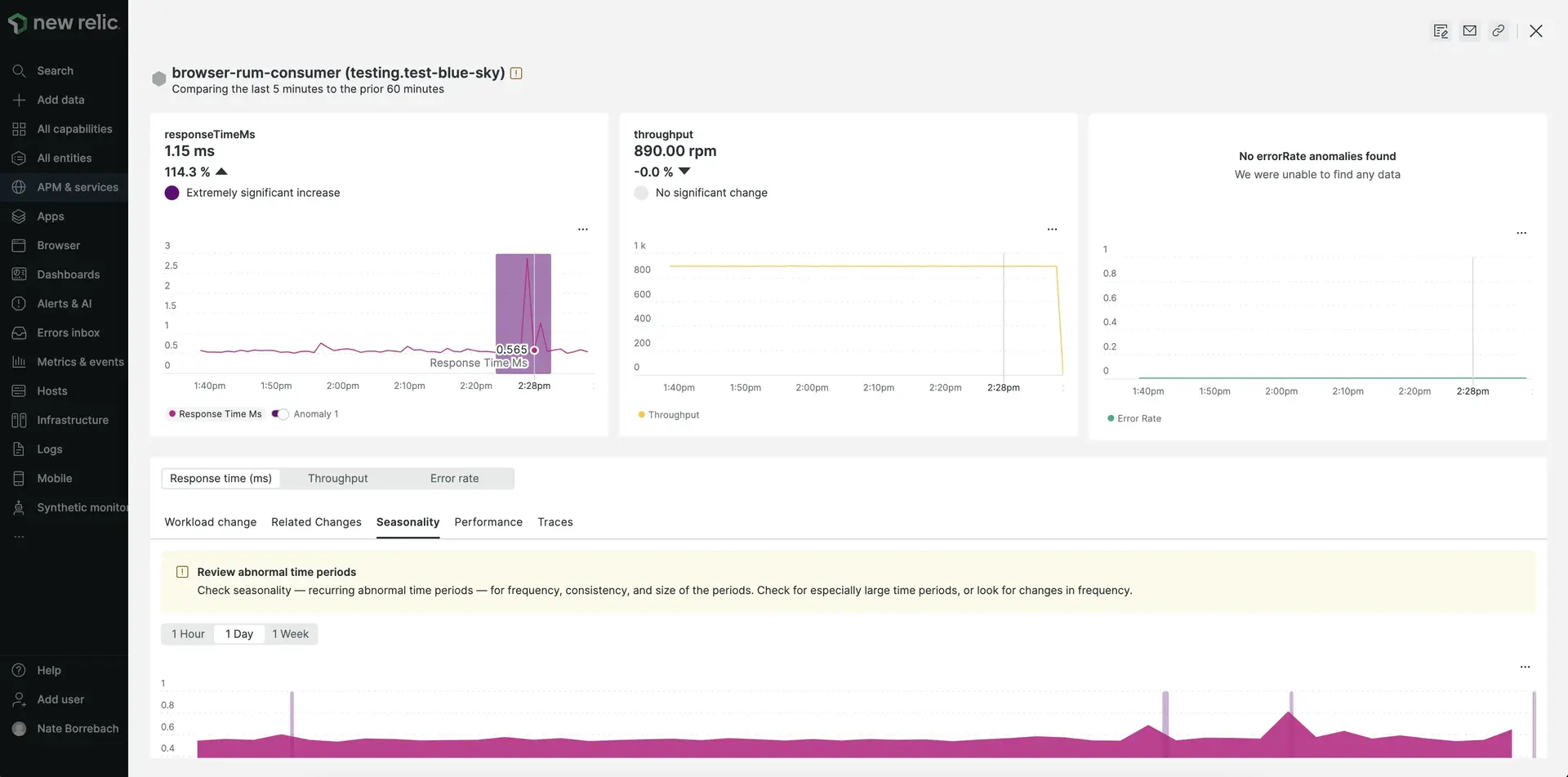Viewport: 1568px width, 777px height.
Task: Open the responseTimeMs chart options menu
Action: (x=583, y=230)
